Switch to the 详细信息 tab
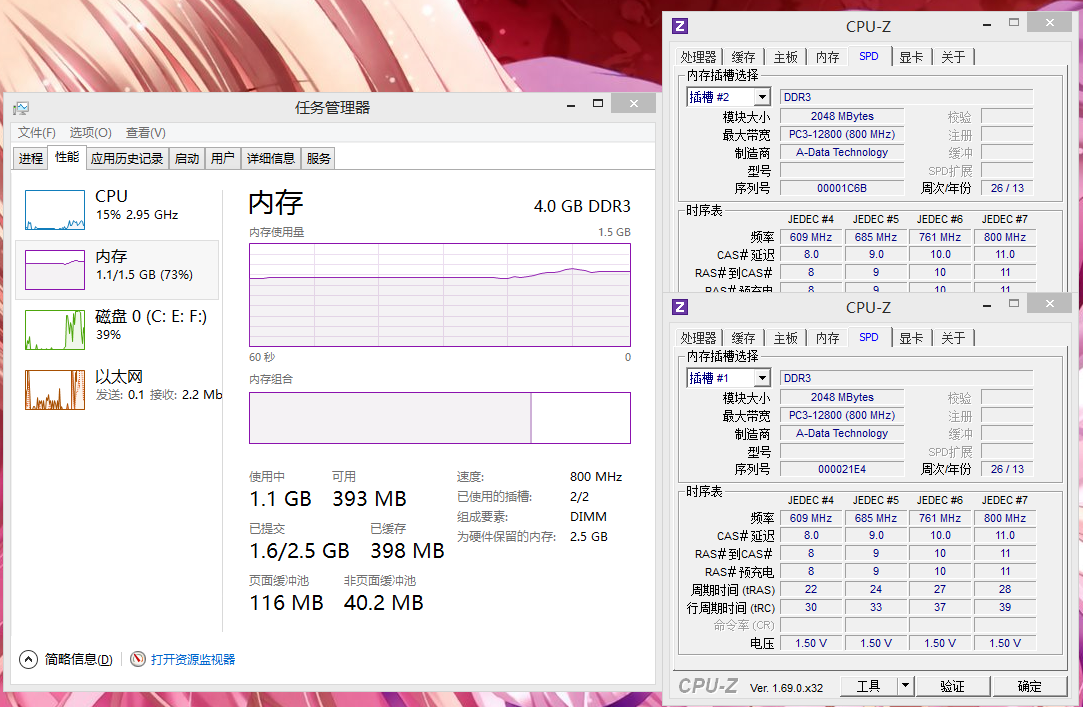This screenshot has width=1083, height=707. (x=271, y=158)
